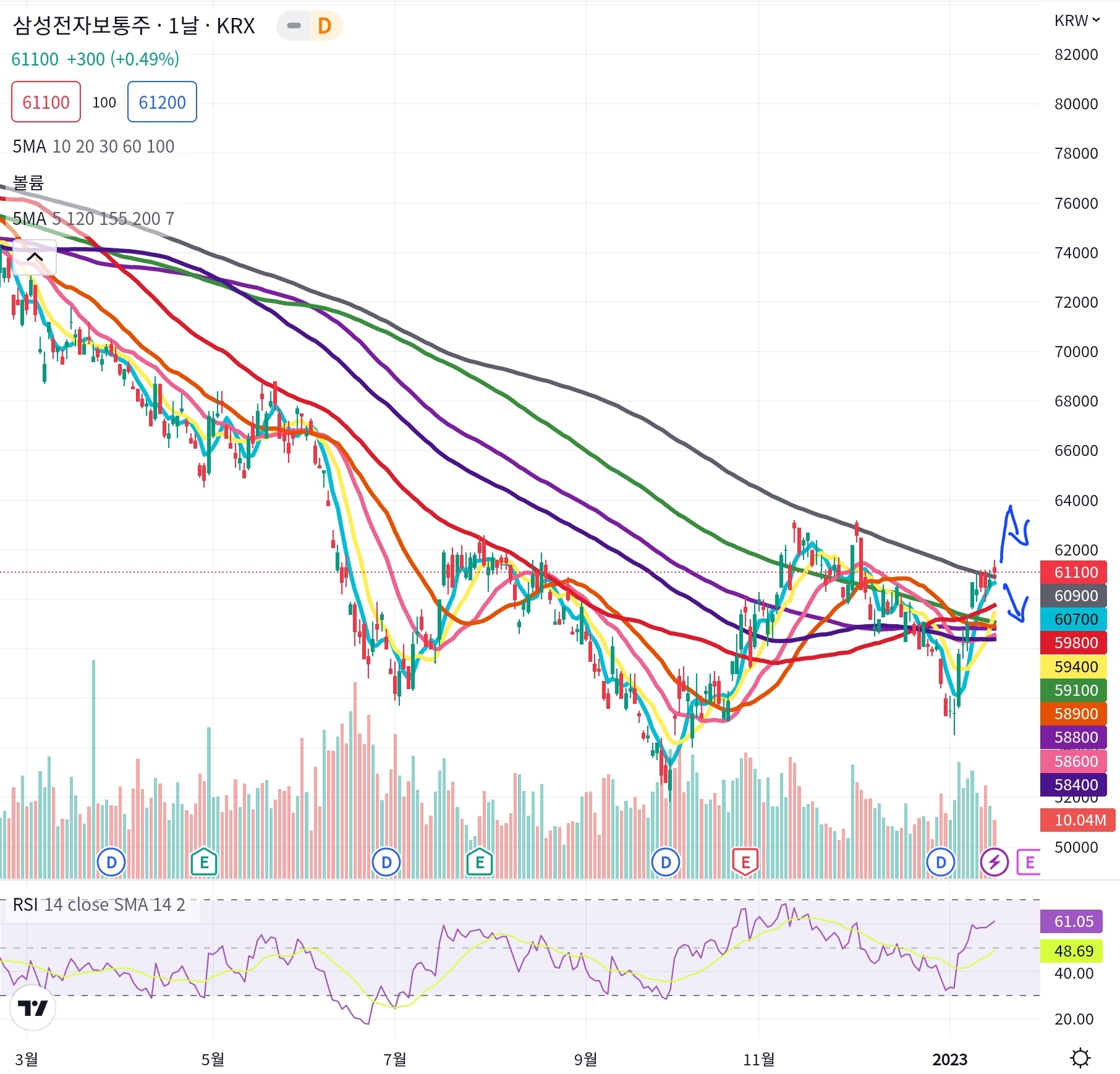Click the 2023 time axis label
1120x1074 pixels.
[x=949, y=1059]
